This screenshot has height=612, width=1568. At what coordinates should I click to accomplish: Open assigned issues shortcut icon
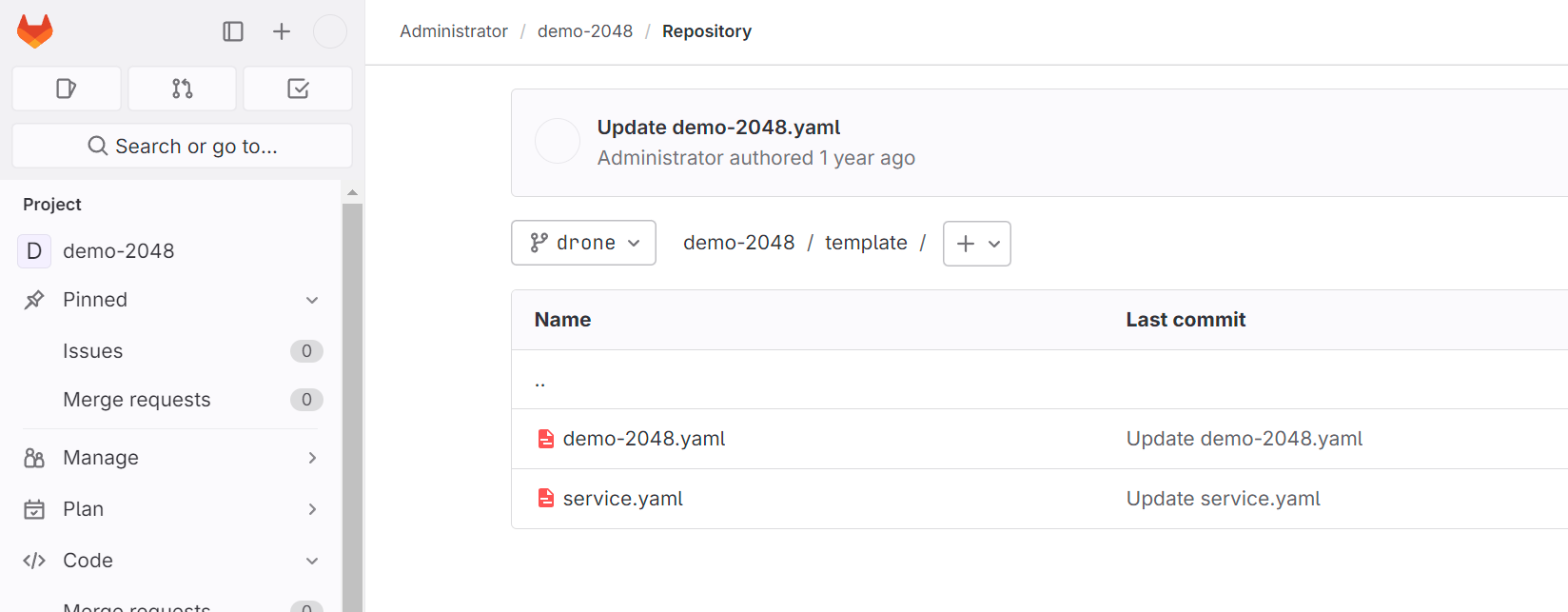click(67, 89)
